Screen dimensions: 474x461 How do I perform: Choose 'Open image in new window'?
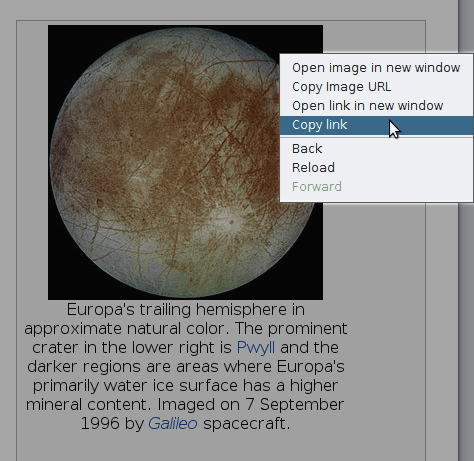point(376,68)
